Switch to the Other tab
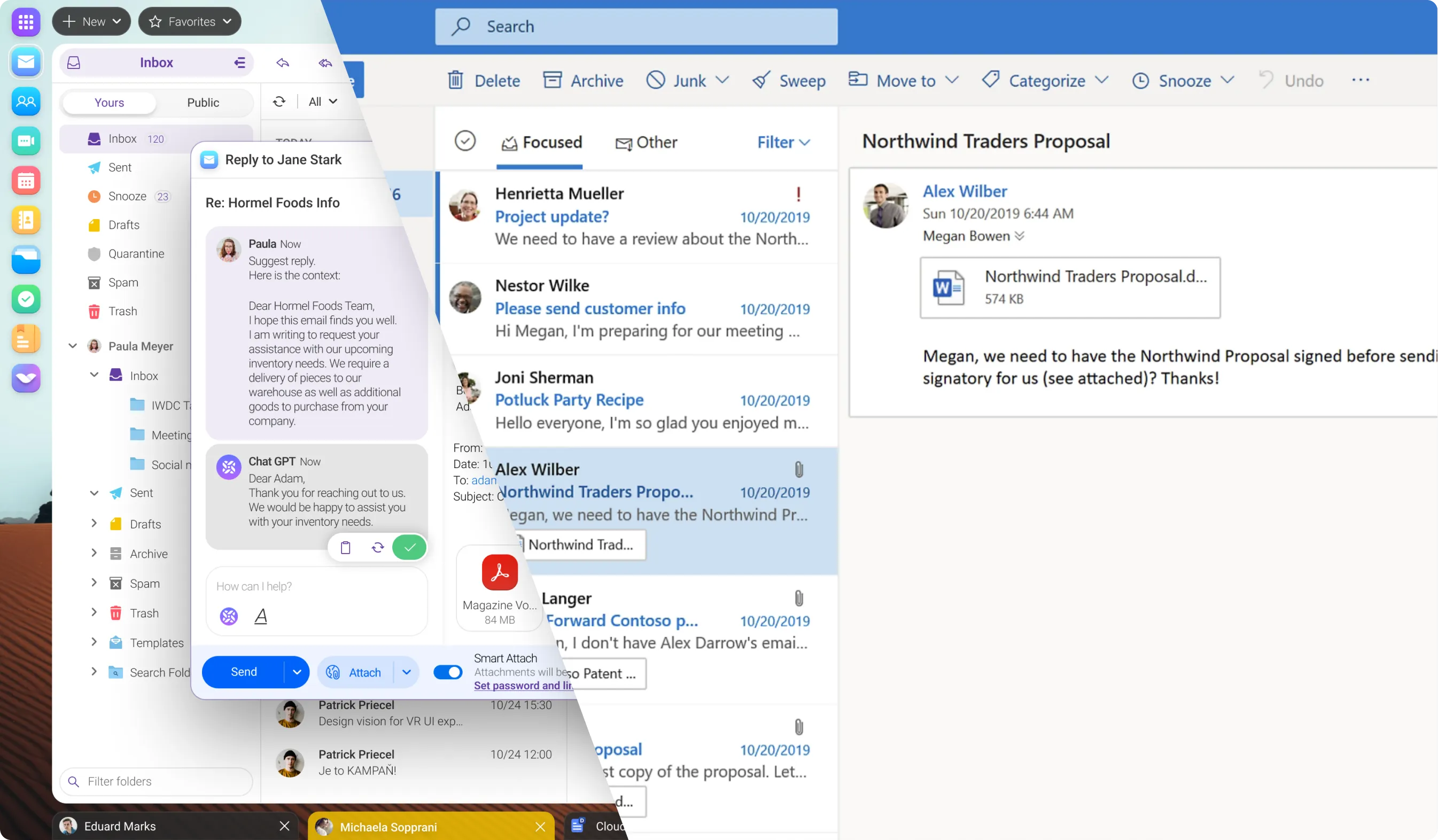Viewport: 1438px width, 840px height. [x=647, y=142]
